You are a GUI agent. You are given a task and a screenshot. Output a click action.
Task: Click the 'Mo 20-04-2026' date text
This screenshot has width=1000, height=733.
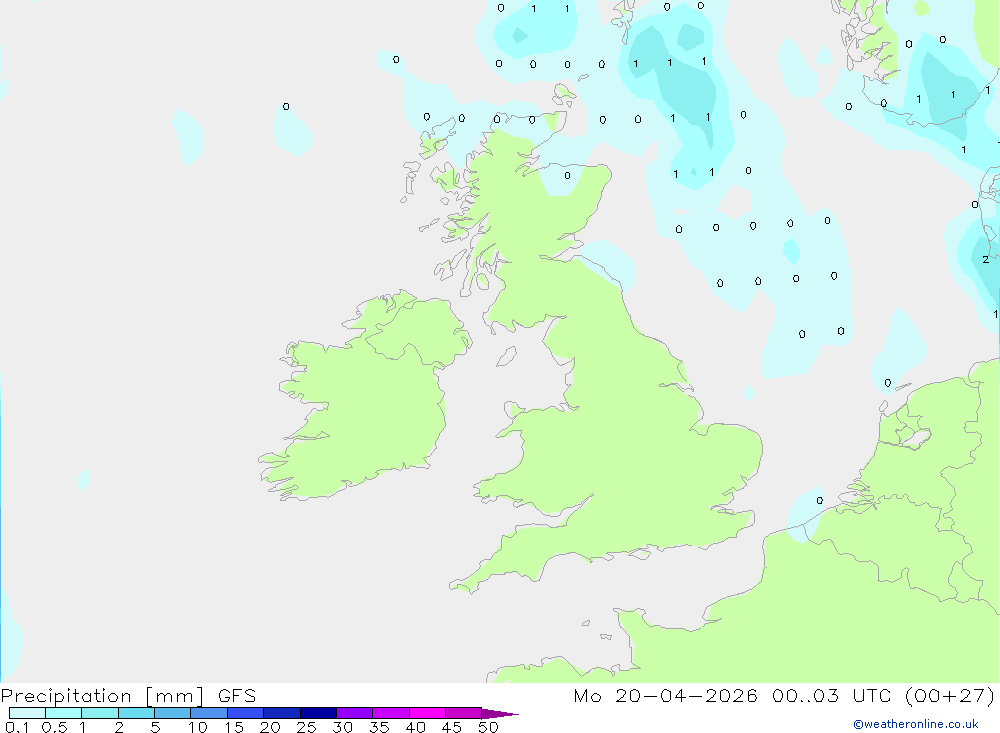(665, 696)
